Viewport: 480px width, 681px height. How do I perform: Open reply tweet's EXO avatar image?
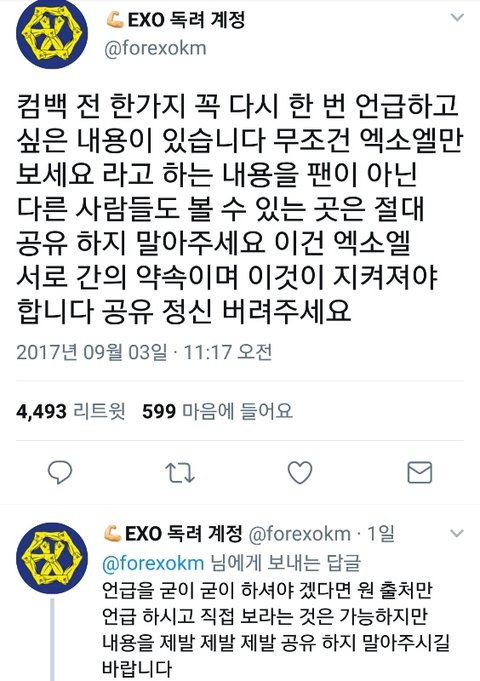(52, 558)
